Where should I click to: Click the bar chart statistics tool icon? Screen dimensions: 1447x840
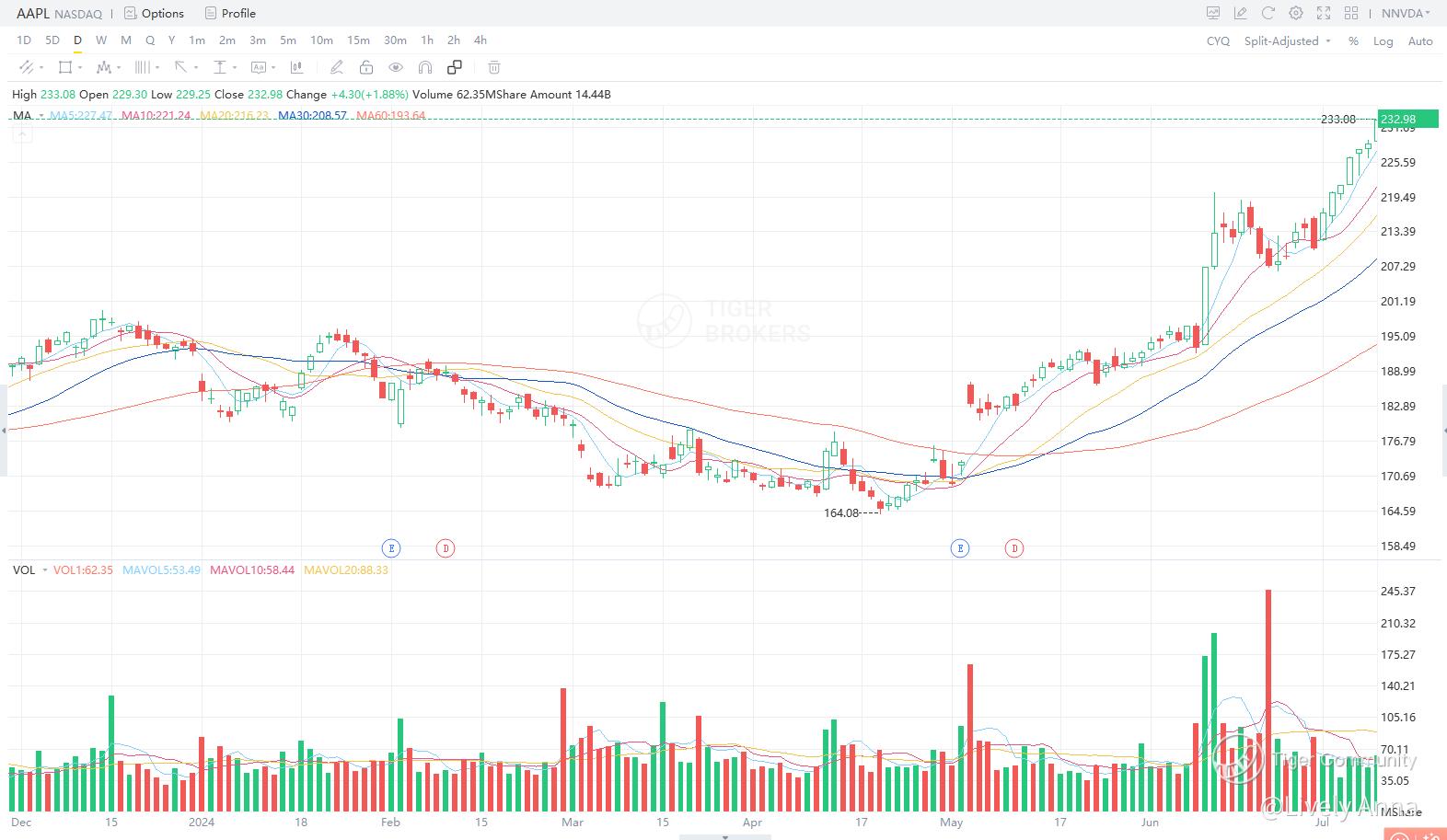pos(296,67)
